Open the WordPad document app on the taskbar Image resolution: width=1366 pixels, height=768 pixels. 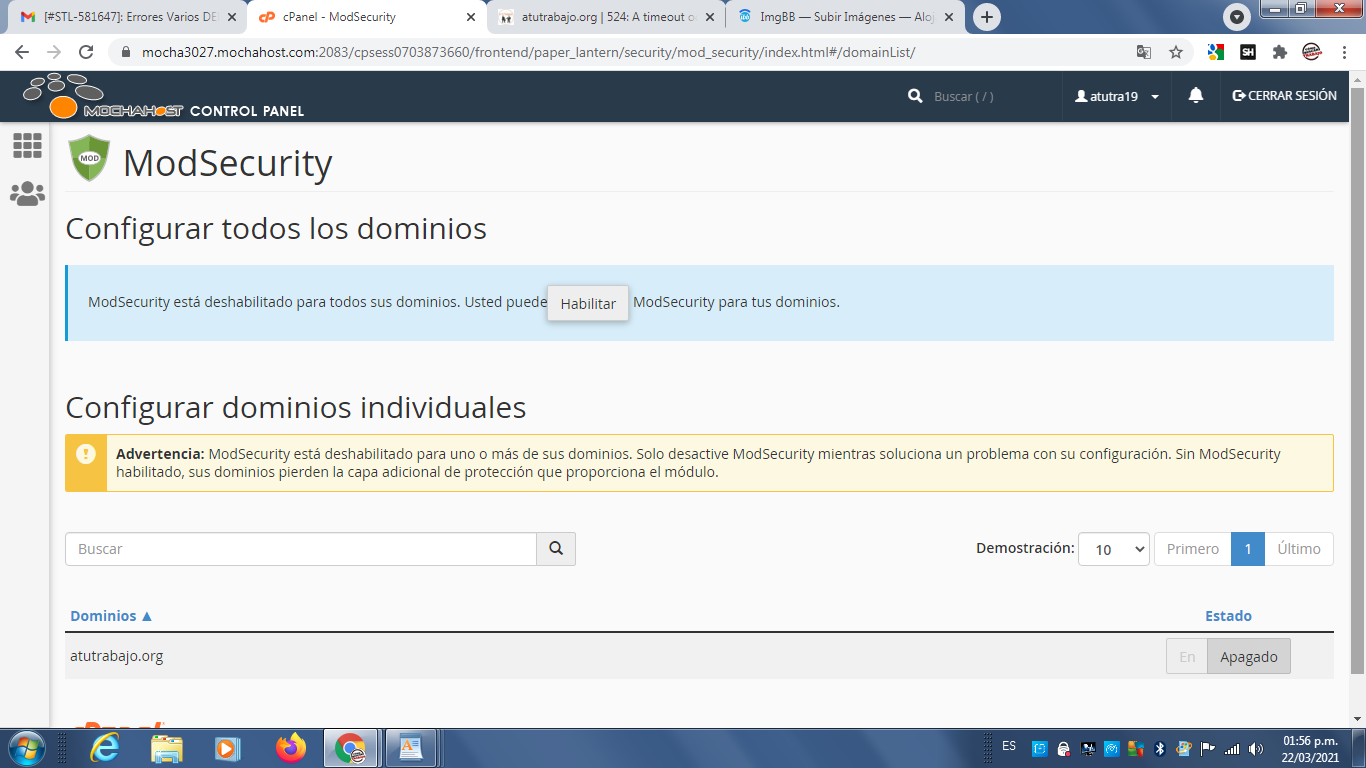pyautogui.click(x=410, y=748)
